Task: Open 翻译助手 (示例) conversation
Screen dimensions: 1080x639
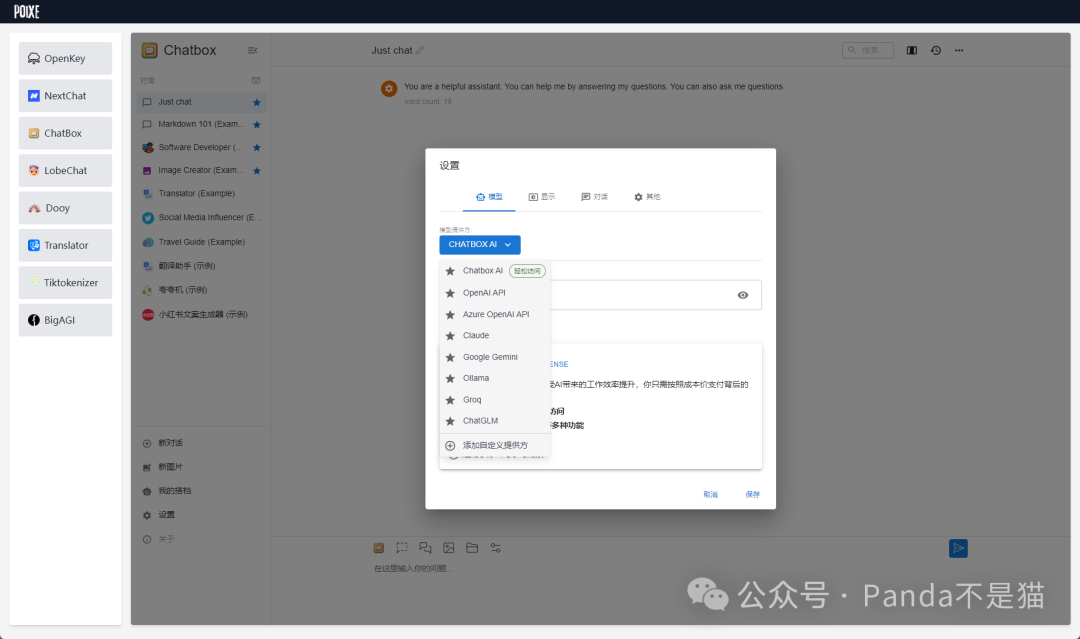Action: pos(201,266)
